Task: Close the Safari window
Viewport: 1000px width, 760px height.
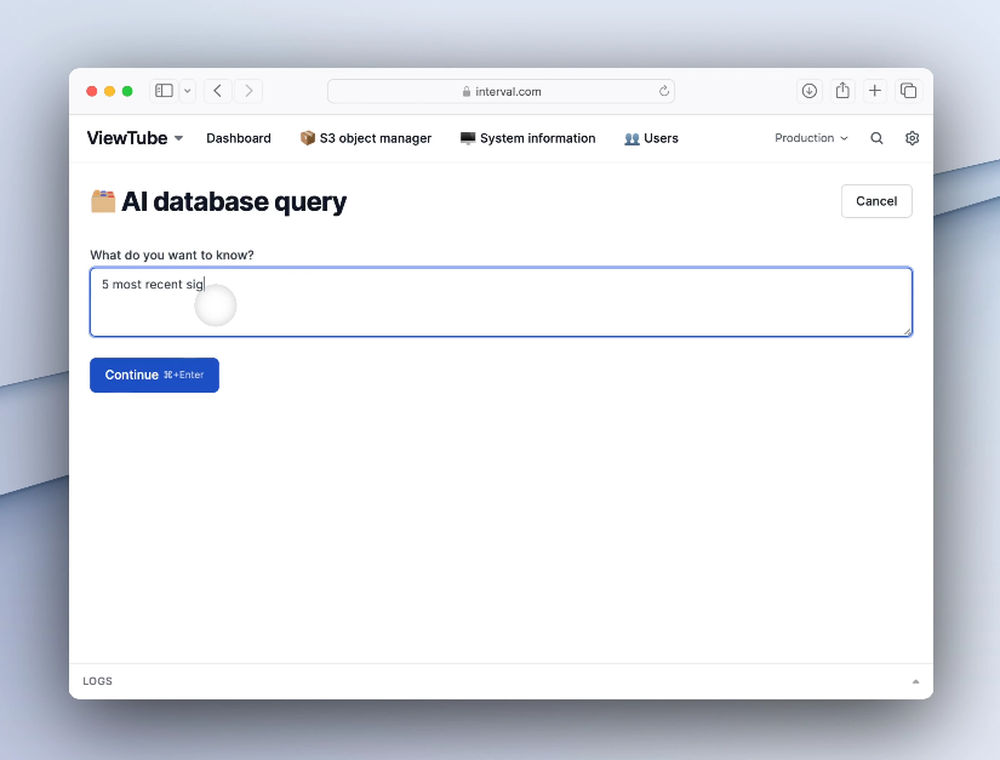Action: point(92,91)
